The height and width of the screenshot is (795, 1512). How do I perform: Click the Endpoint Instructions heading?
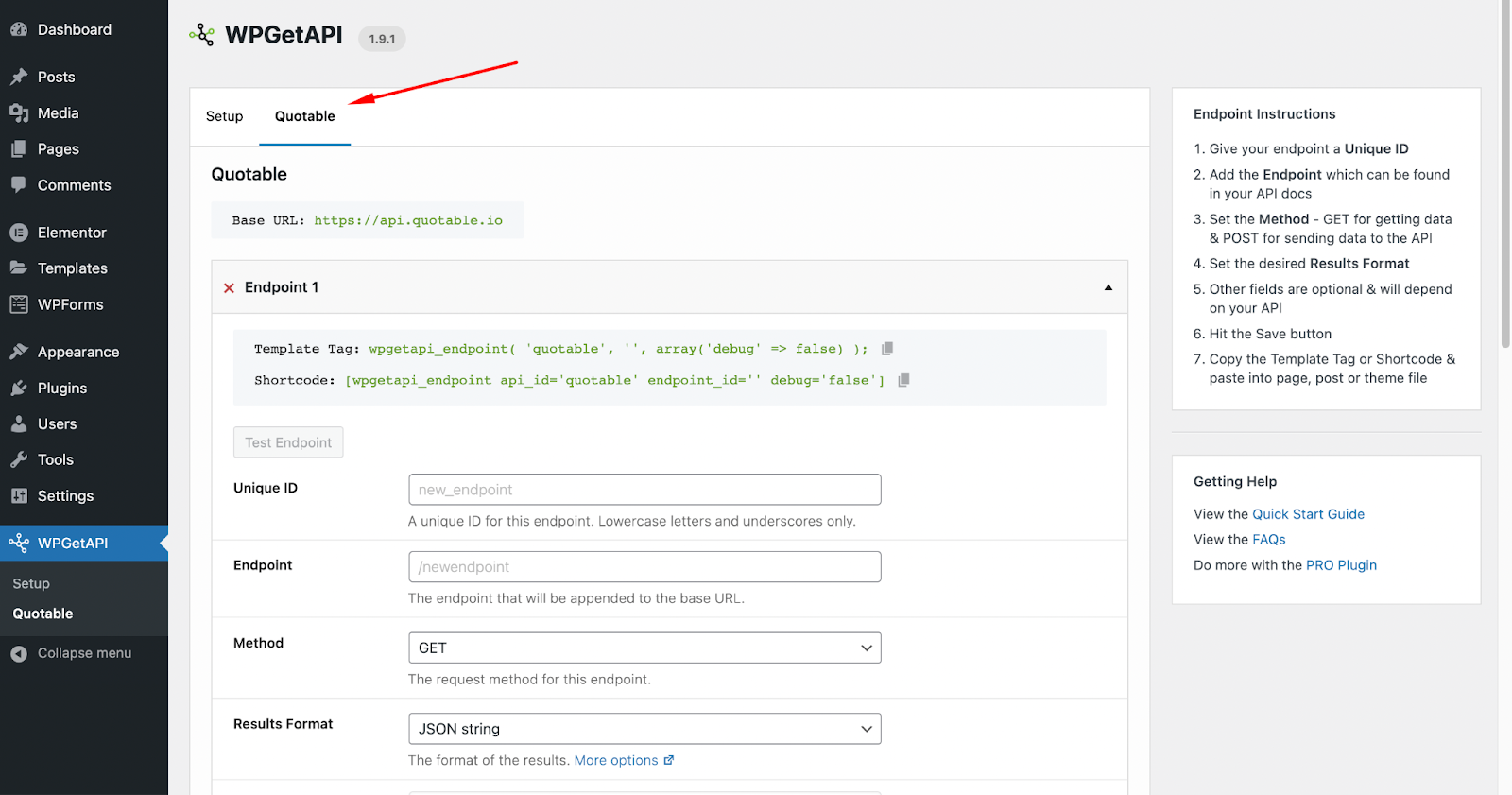coord(1264,114)
